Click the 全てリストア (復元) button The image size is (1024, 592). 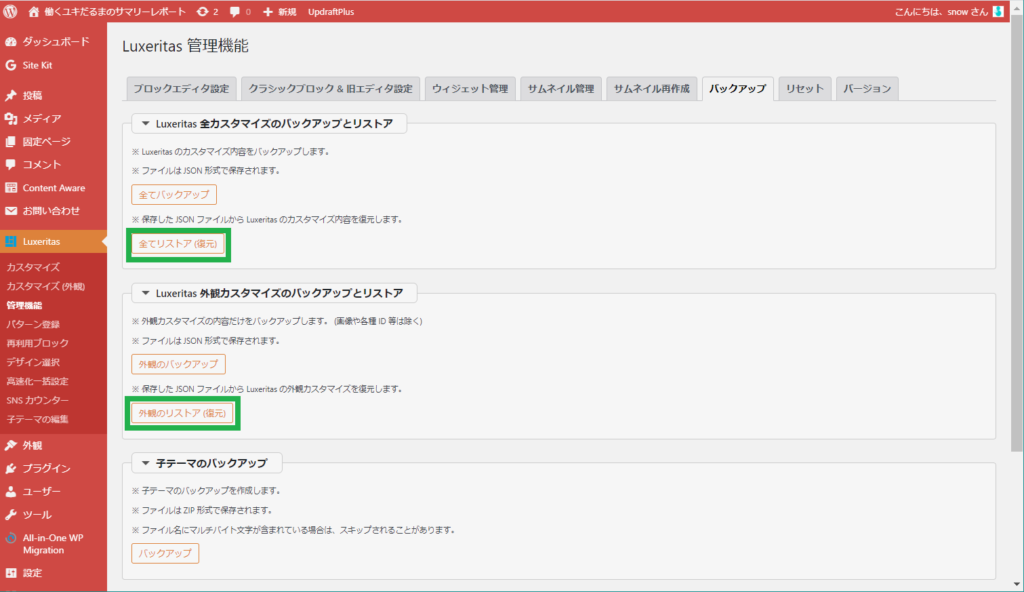tap(178, 244)
